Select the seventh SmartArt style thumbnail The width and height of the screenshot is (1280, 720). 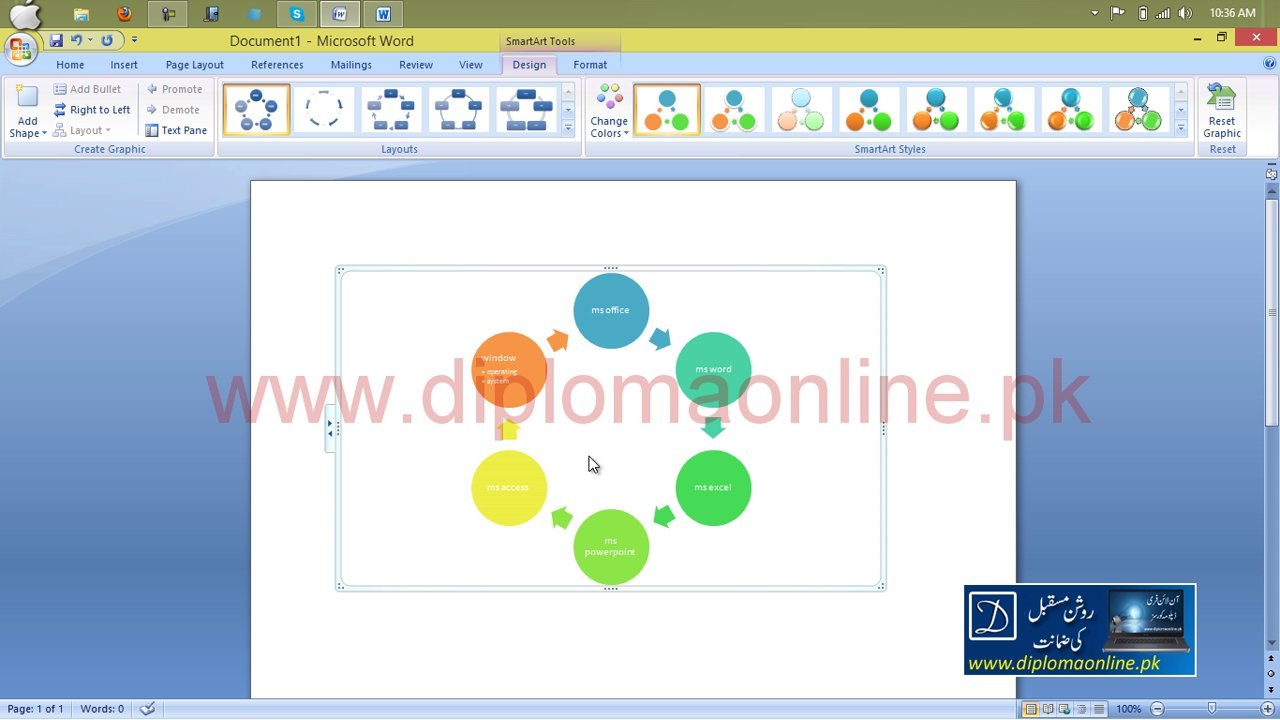pyautogui.click(x=1070, y=109)
